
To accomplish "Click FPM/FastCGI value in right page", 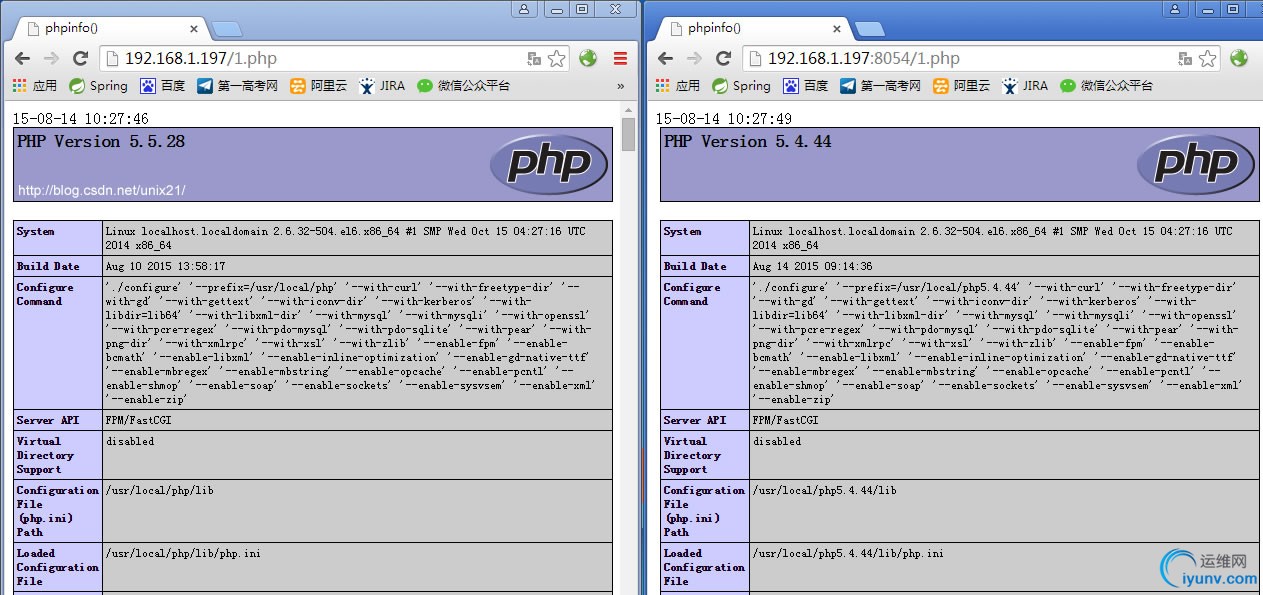I will tap(786, 420).
